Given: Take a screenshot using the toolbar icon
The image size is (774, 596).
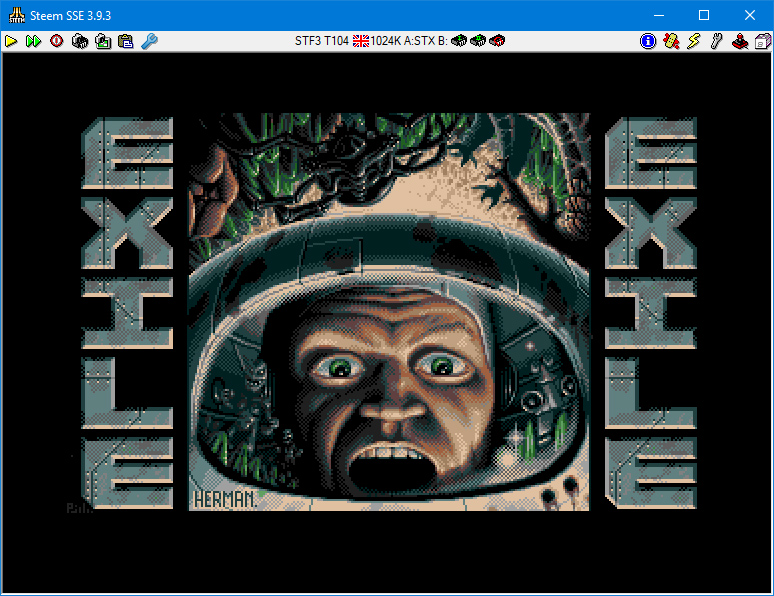Looking at the screenshot, I should coord(103,41).
